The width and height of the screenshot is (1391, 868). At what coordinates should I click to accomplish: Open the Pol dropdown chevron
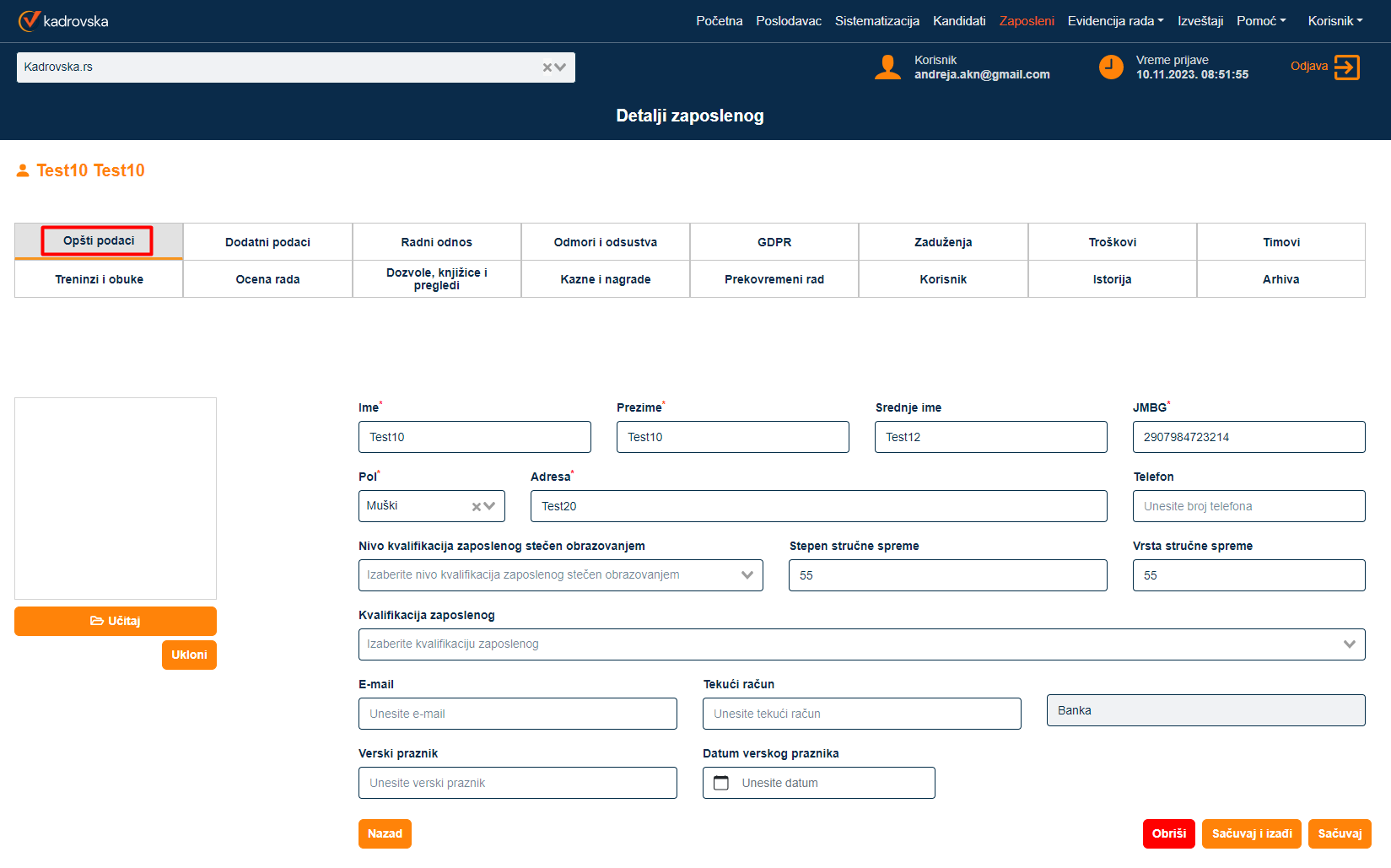point(490,506)
